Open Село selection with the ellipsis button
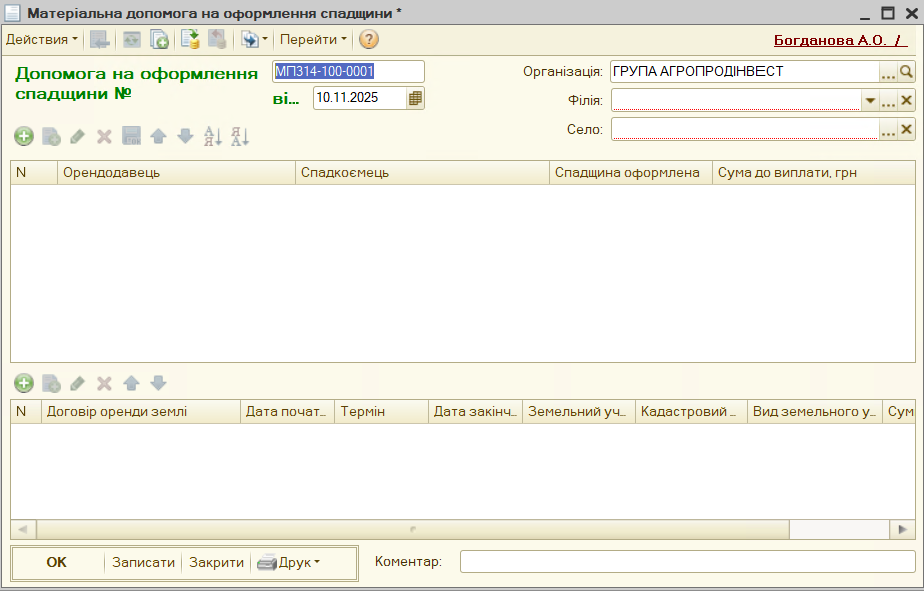 [x=888, y=130]
